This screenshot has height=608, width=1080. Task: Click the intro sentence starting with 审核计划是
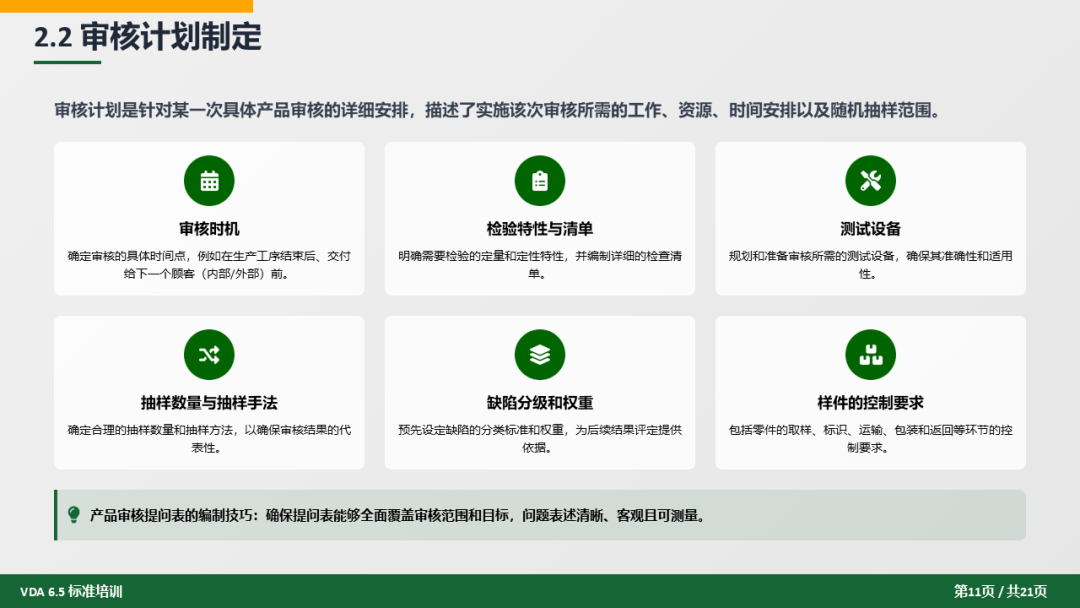click(x=498, y=111)
